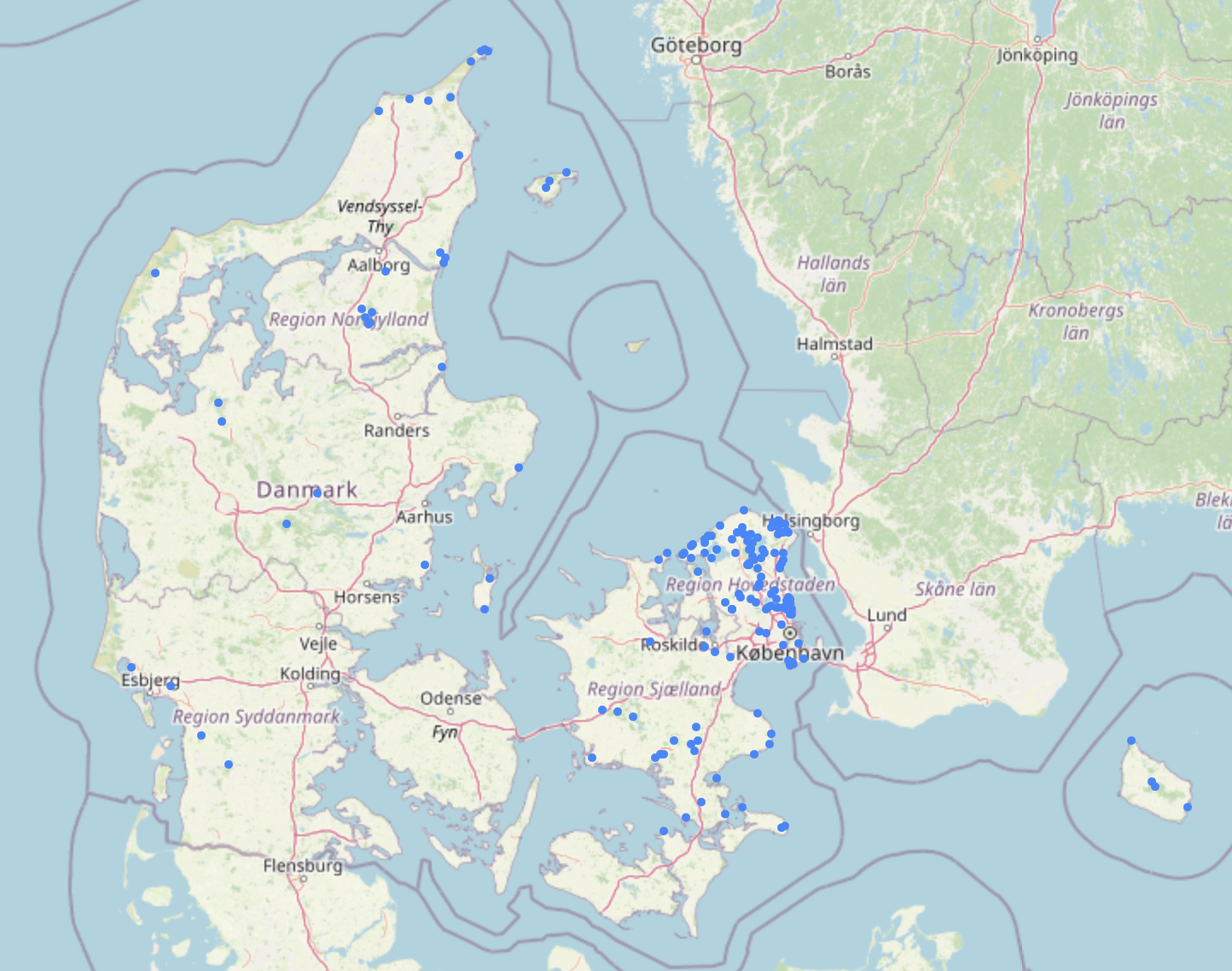Click the easternmost marker on Læsø island
Viewport: 1232px width, 971px height.
pos(567,172)
